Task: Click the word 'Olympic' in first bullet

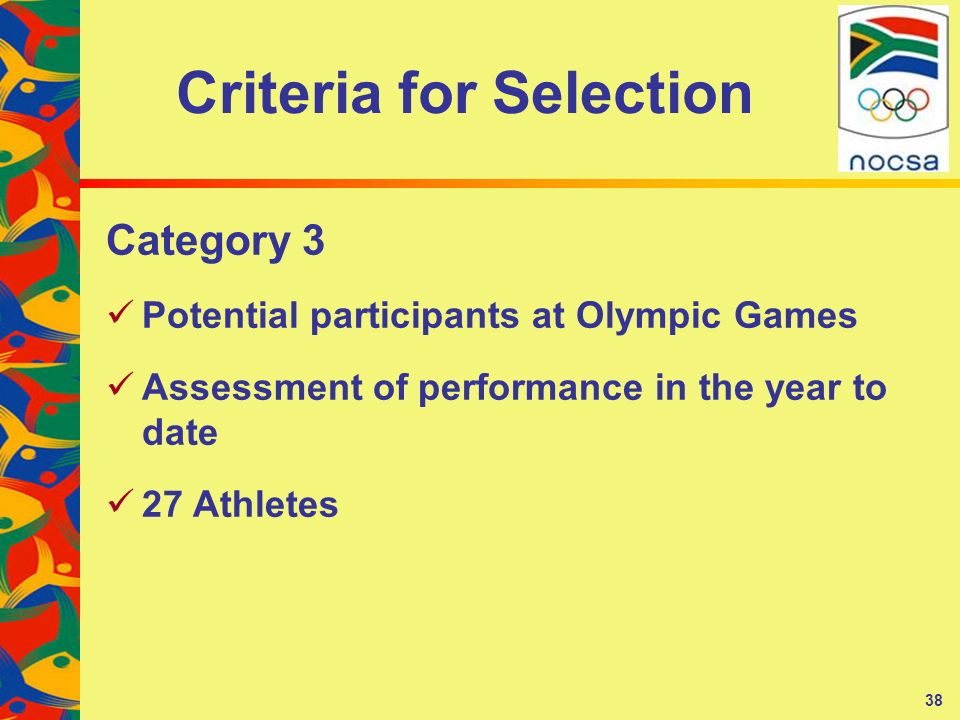Action: 648,317
